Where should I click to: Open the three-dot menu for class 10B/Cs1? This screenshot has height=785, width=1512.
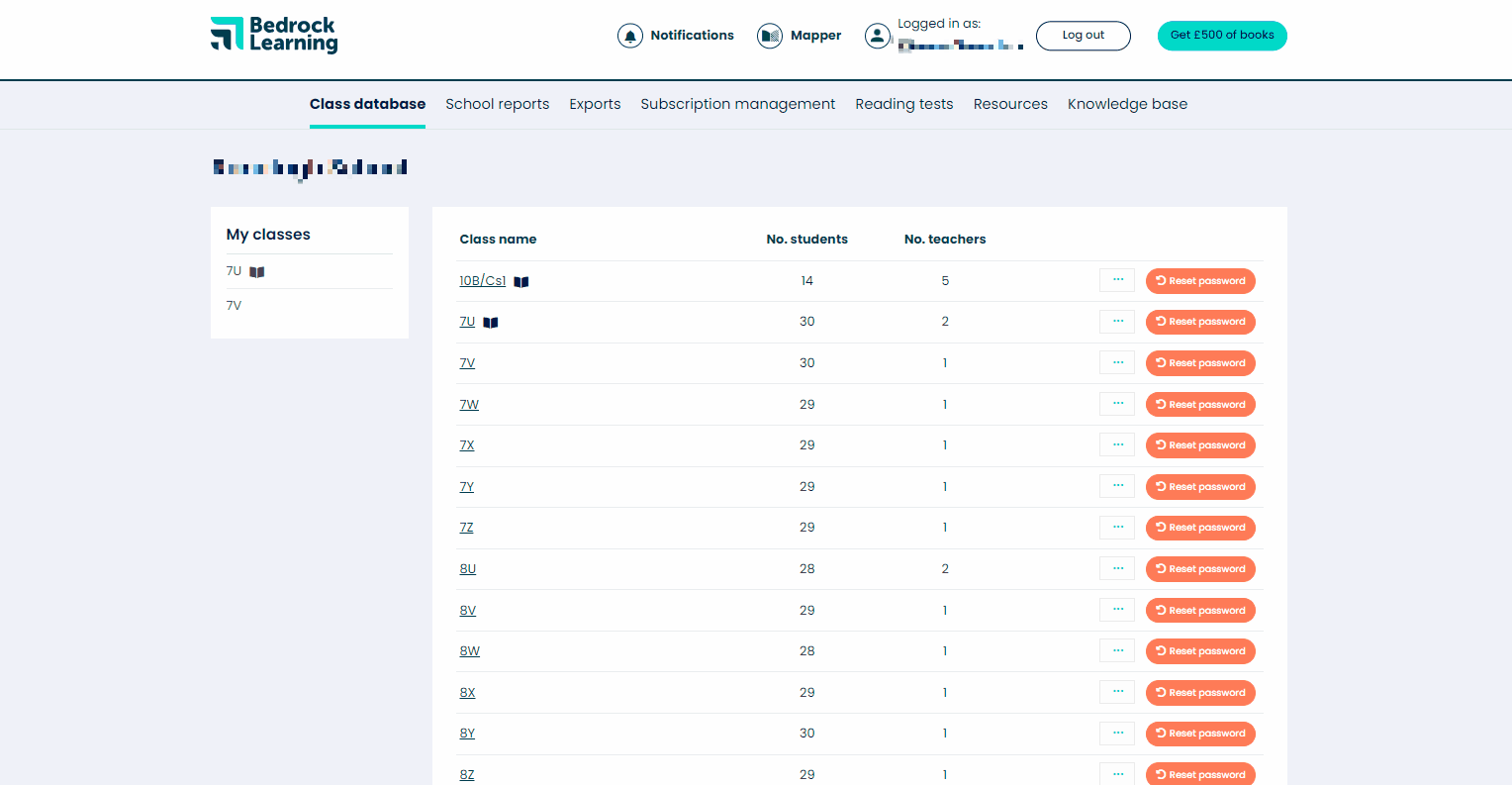point(1117,280)
